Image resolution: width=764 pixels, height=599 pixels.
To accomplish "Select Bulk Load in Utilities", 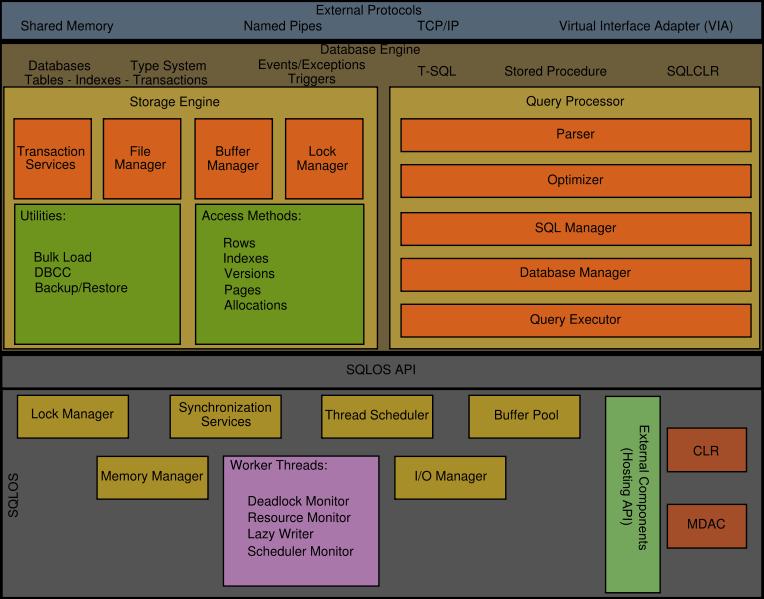I will point(62,257).
